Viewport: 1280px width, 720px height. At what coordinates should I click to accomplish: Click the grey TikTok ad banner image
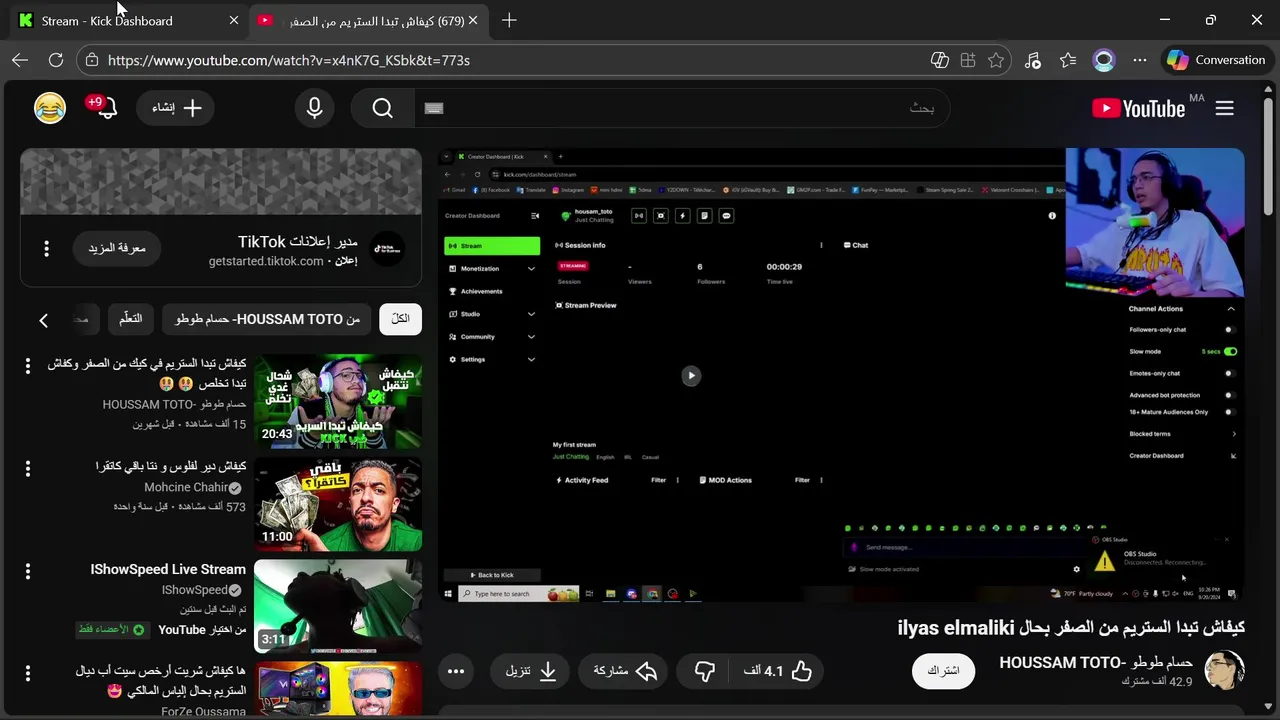pos(221,182)
